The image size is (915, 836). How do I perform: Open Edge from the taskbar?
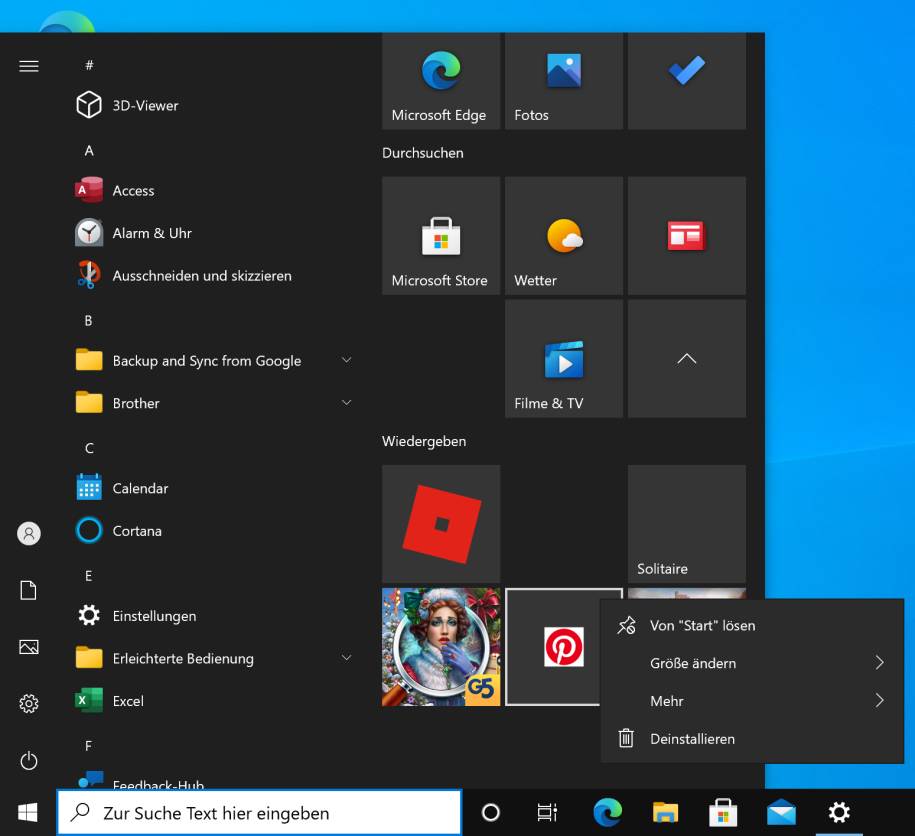tap(607, 813)
